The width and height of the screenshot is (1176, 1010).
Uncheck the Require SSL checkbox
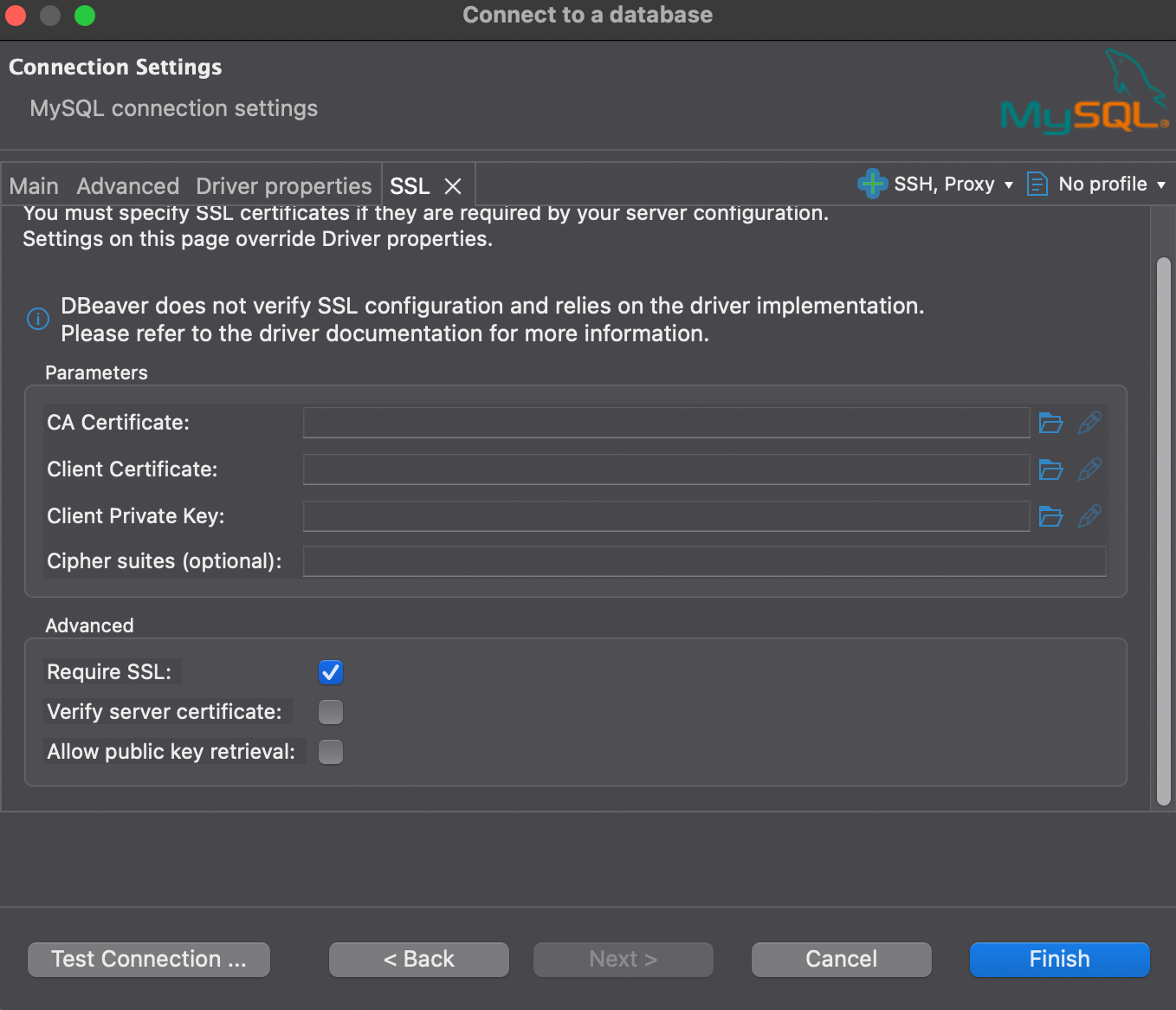[331, 672]
